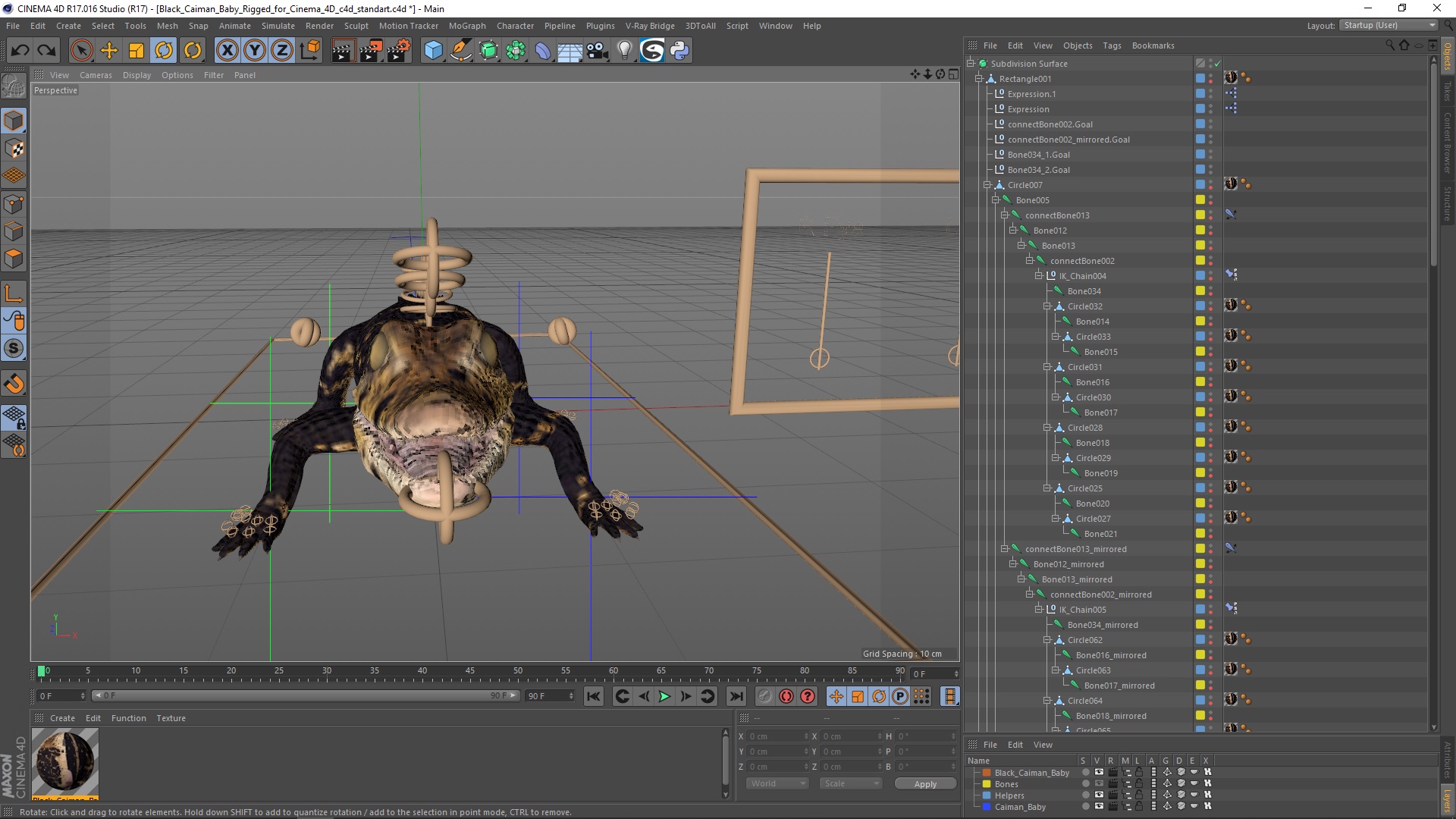Click Render View clapperboard icon
Viewport: 1456px width, 819px height.
(x=343, y=51)
